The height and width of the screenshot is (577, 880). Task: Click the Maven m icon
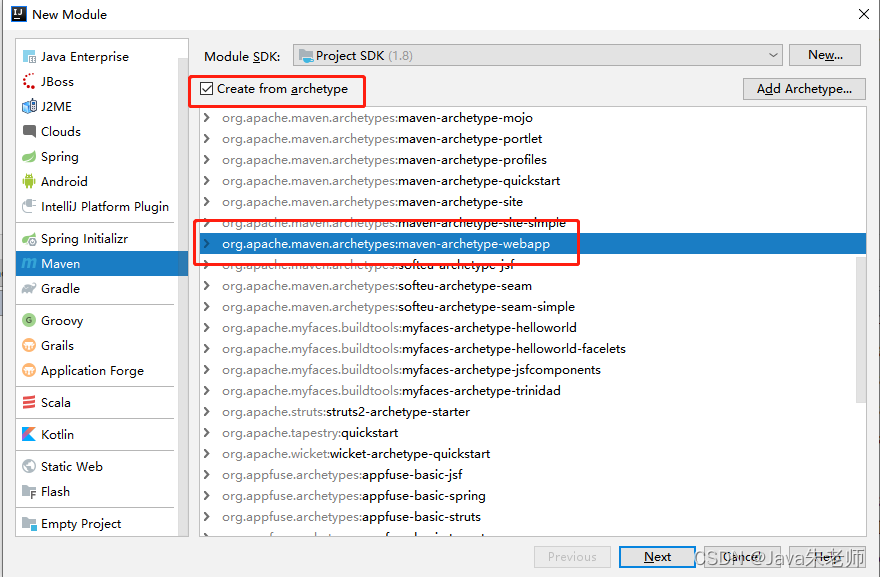[29, 264]
